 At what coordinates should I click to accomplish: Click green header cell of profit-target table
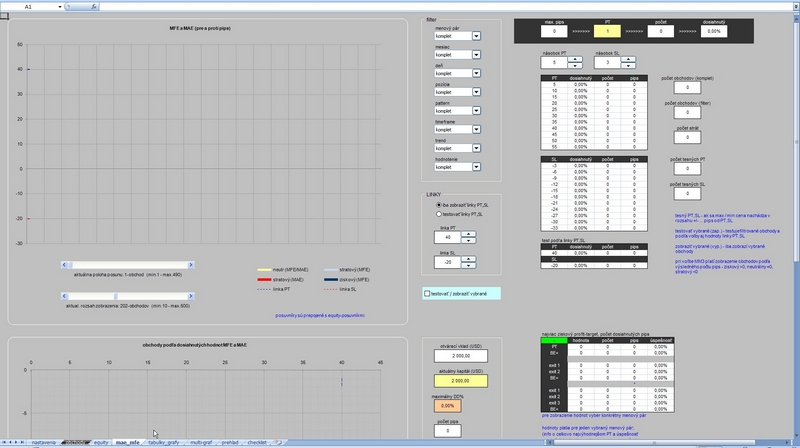(554, 340)
